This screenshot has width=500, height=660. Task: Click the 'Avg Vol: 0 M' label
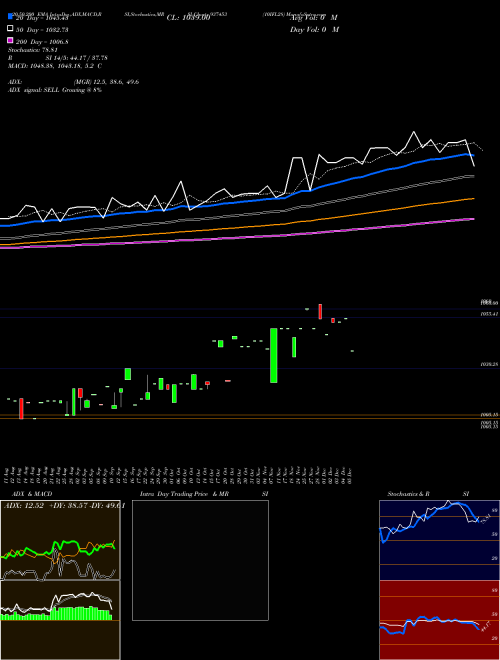314,18
